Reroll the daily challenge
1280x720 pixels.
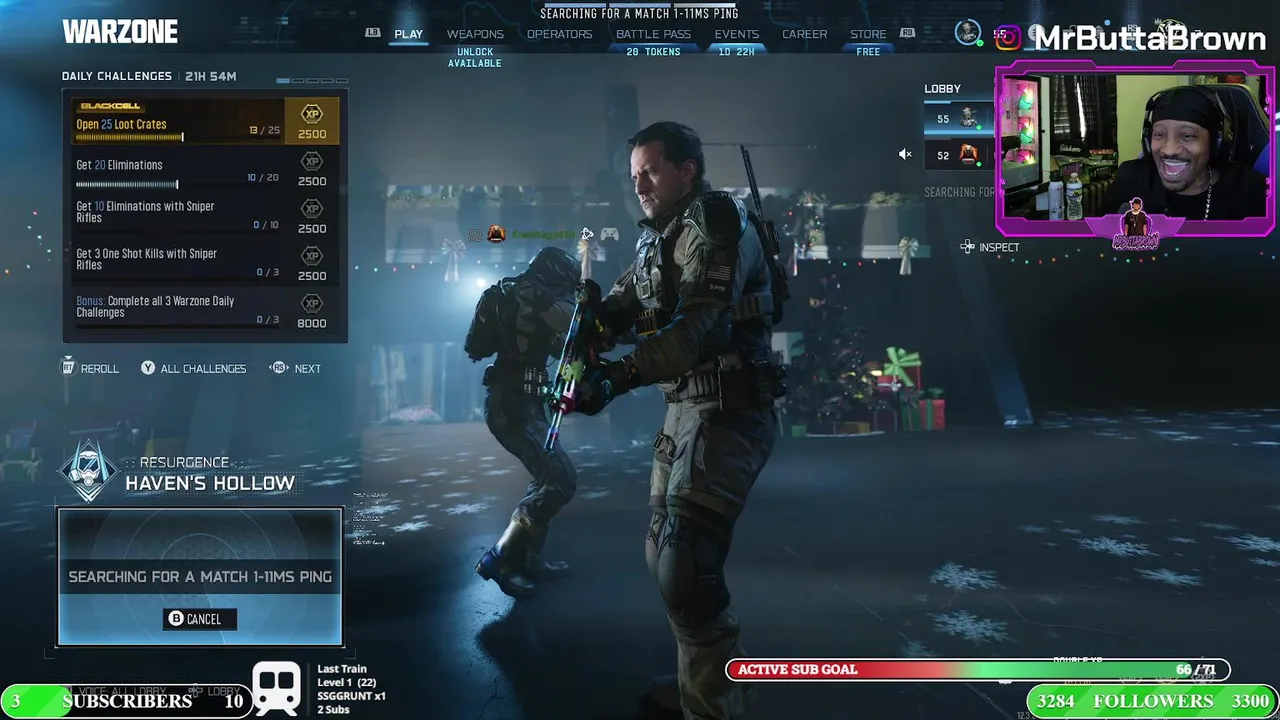[x=90, y=368]
